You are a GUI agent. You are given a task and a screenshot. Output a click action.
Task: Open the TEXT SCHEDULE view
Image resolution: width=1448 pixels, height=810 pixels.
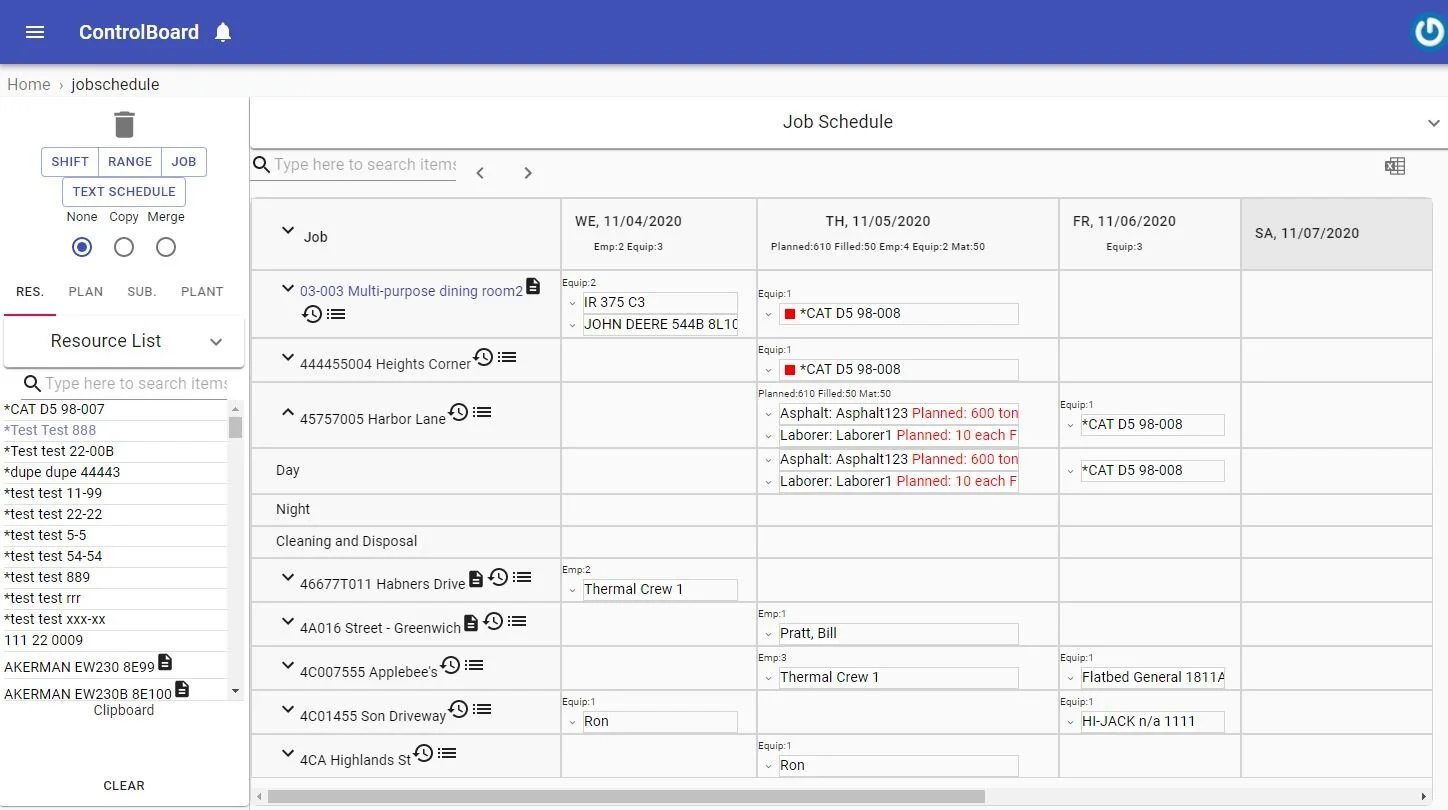click(x=123, y=191)
